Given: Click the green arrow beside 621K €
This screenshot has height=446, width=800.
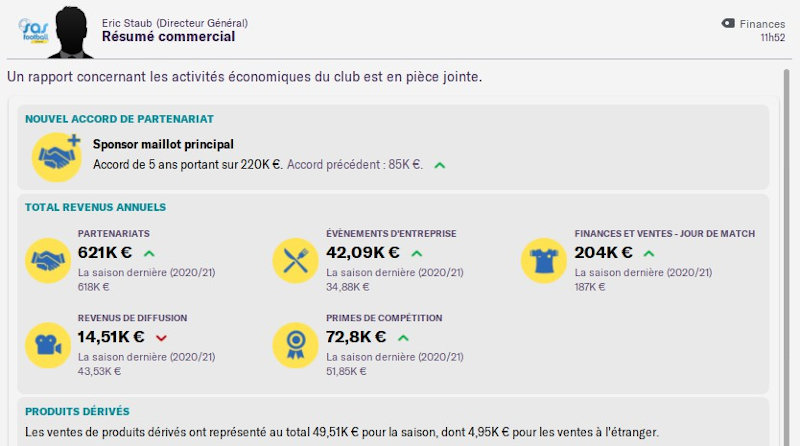Looking at the screenshot, I should coord(149,253).
